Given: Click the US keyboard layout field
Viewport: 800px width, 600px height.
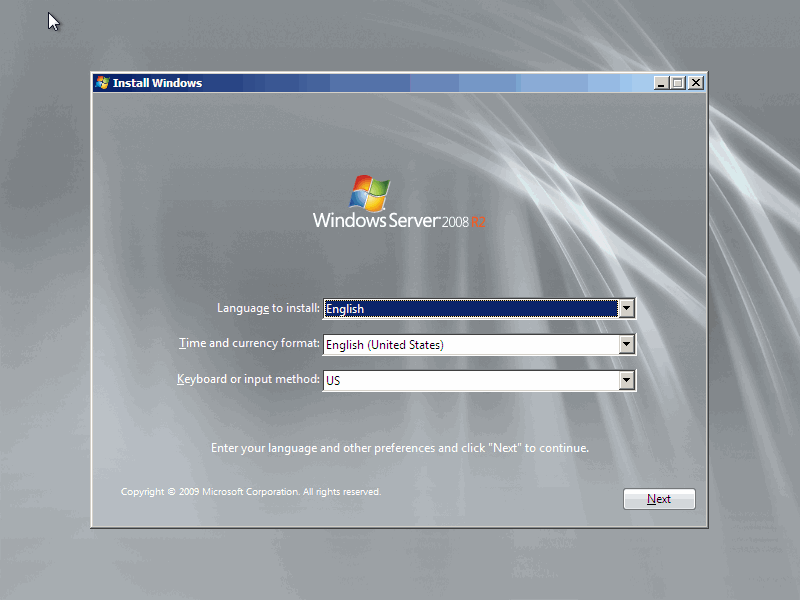Looking at the screenshot, I should click(471, 380).
